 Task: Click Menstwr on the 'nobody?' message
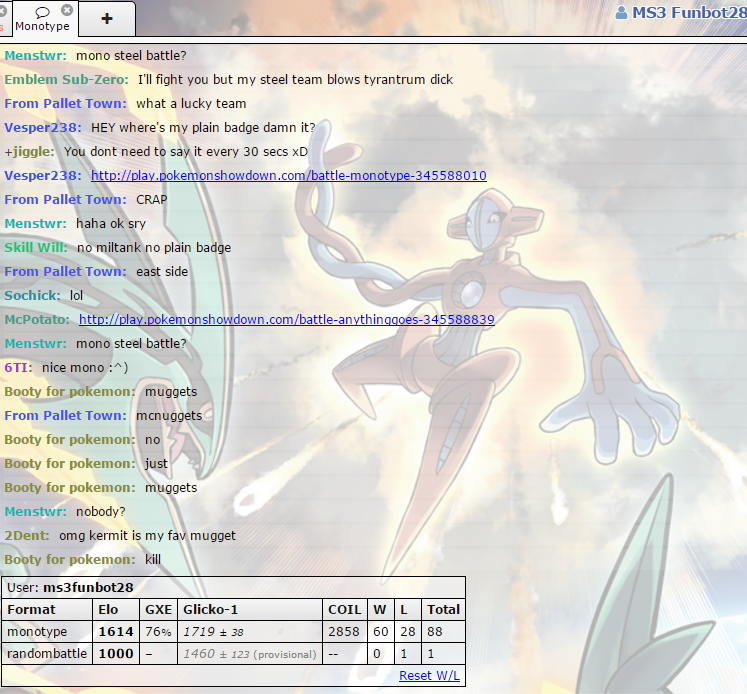(x=36, y=512)
